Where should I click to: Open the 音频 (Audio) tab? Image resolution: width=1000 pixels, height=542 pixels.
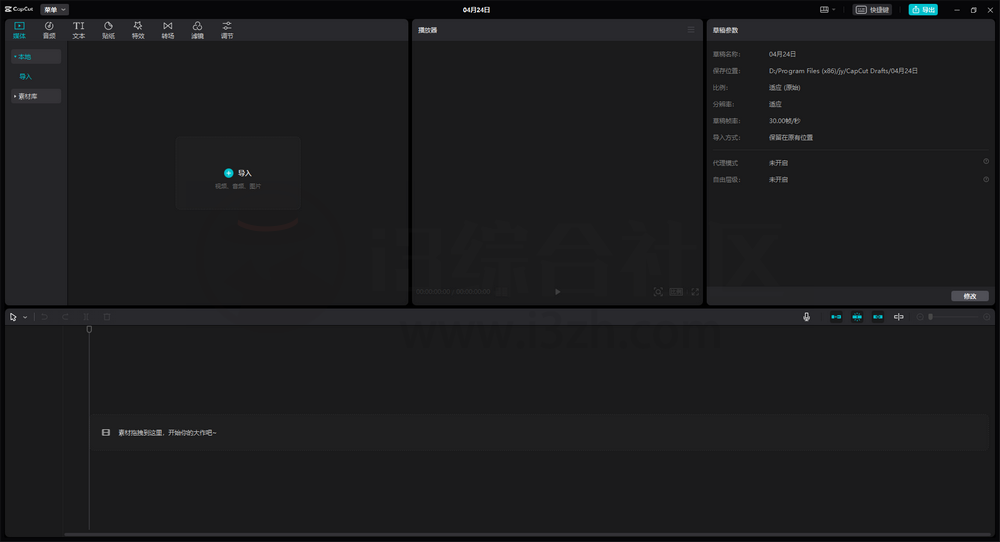[49, 30]
